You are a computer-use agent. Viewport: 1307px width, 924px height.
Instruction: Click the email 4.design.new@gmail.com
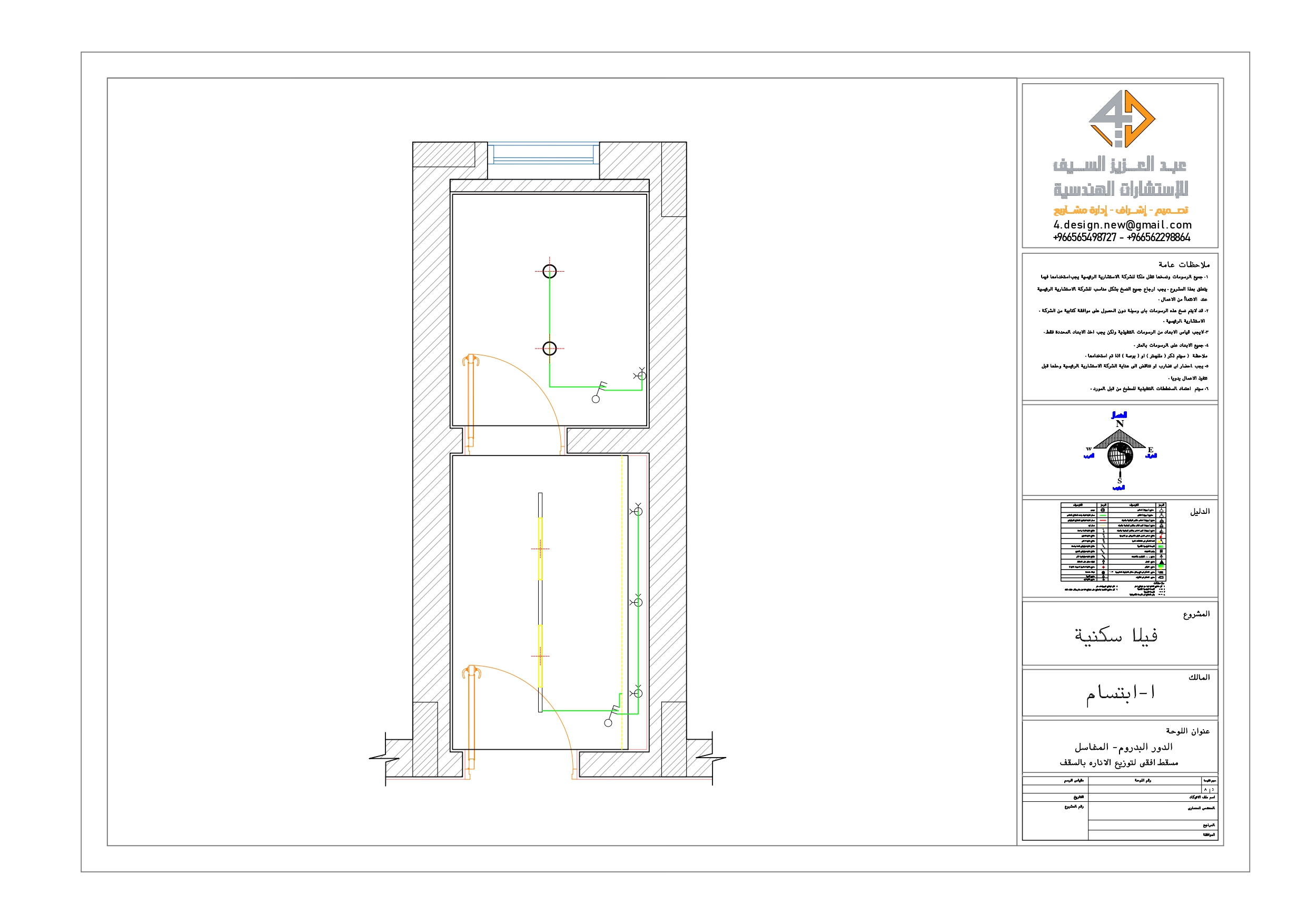click(1122, 225)
